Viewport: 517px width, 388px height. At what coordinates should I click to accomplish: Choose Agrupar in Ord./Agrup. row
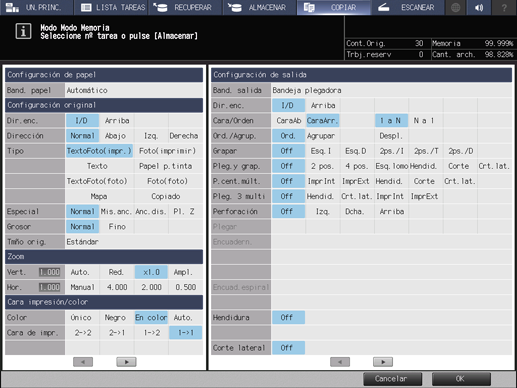pyautogui.click(x=322, y=136)
